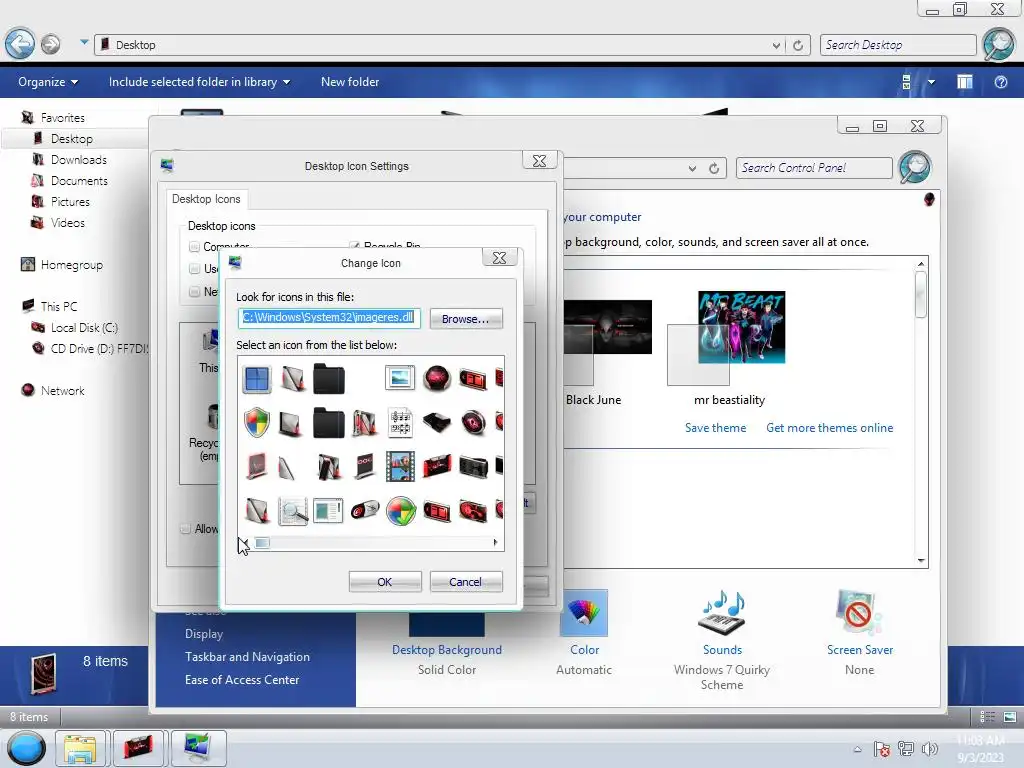This screenshot has width=1024, height=768.
Task: Cancel the Change Icon dialog
Action: [466, 581]
